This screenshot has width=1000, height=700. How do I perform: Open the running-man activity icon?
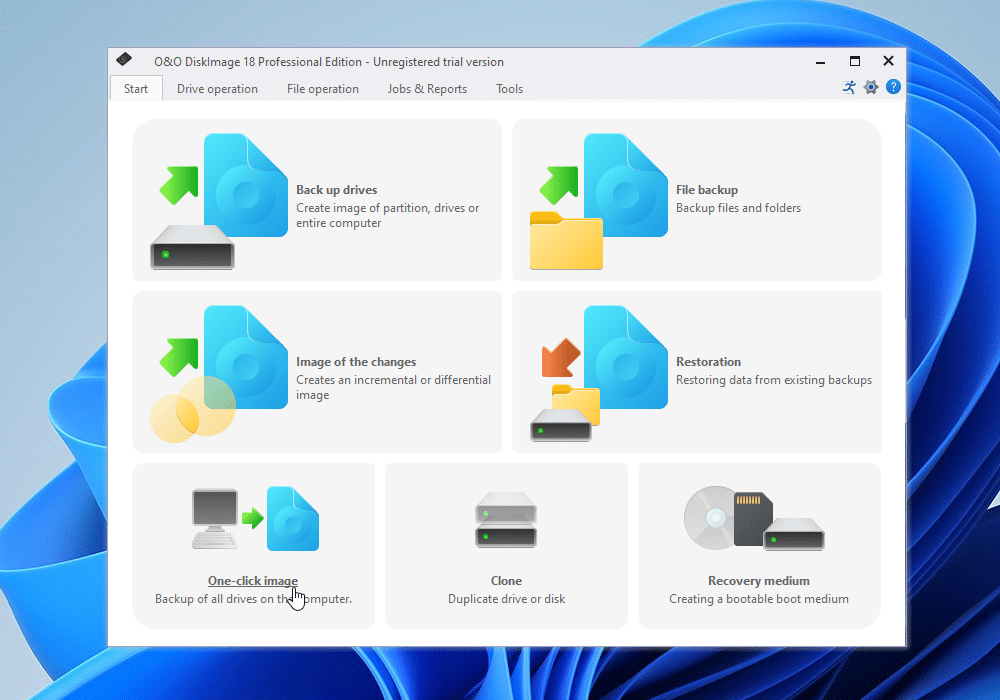pos(849,87)
